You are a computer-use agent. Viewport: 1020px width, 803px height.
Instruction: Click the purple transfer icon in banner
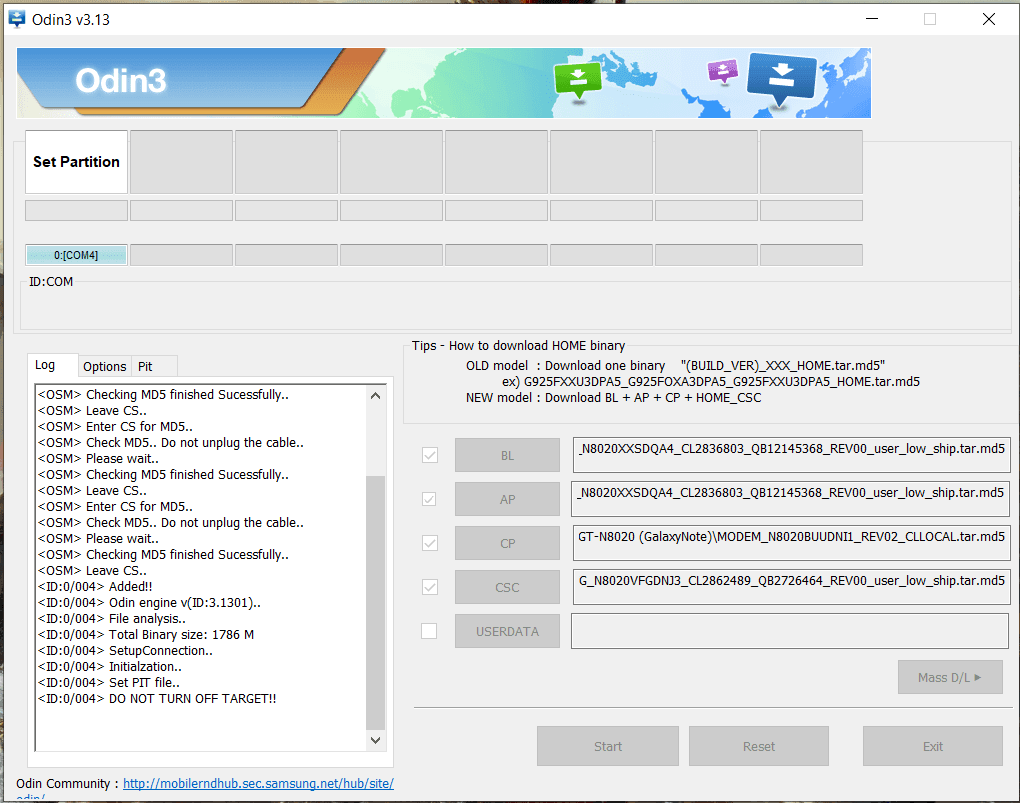coord(723,70)
